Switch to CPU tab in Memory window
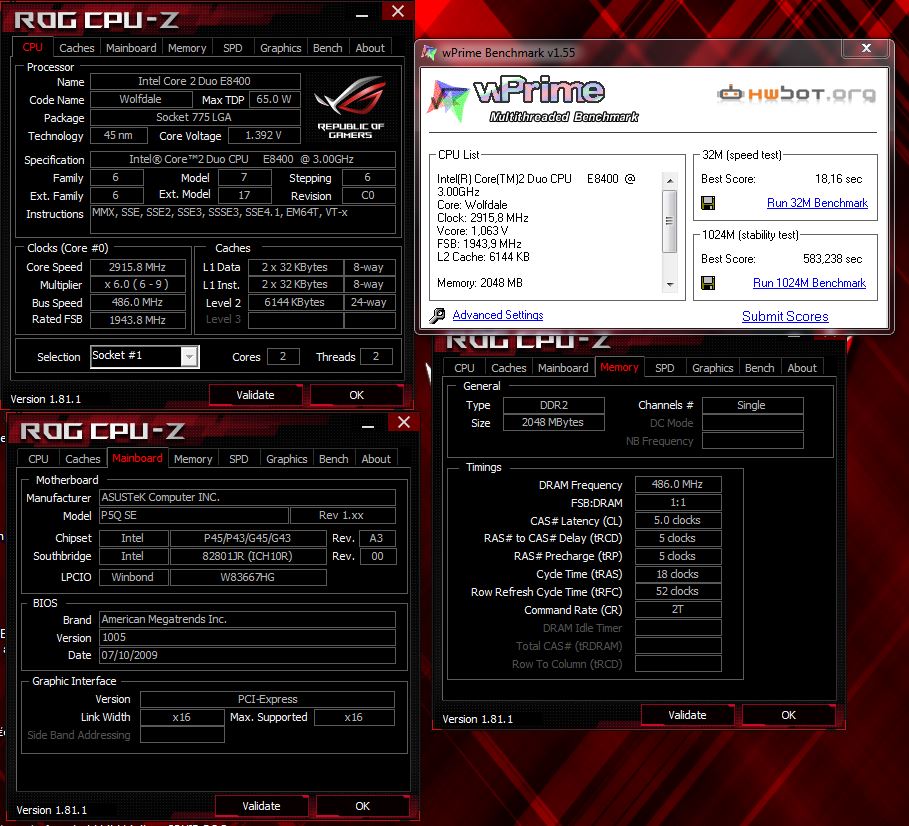909x826 pixels. point(464,368)
